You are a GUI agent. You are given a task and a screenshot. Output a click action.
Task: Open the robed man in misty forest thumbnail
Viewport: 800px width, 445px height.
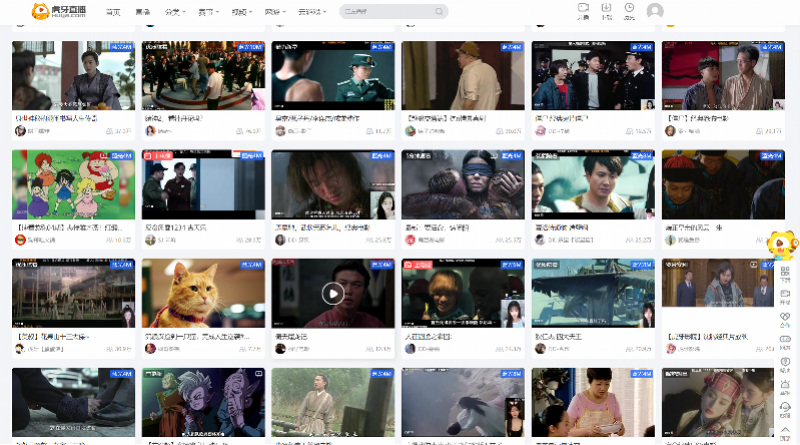point(333,402)
